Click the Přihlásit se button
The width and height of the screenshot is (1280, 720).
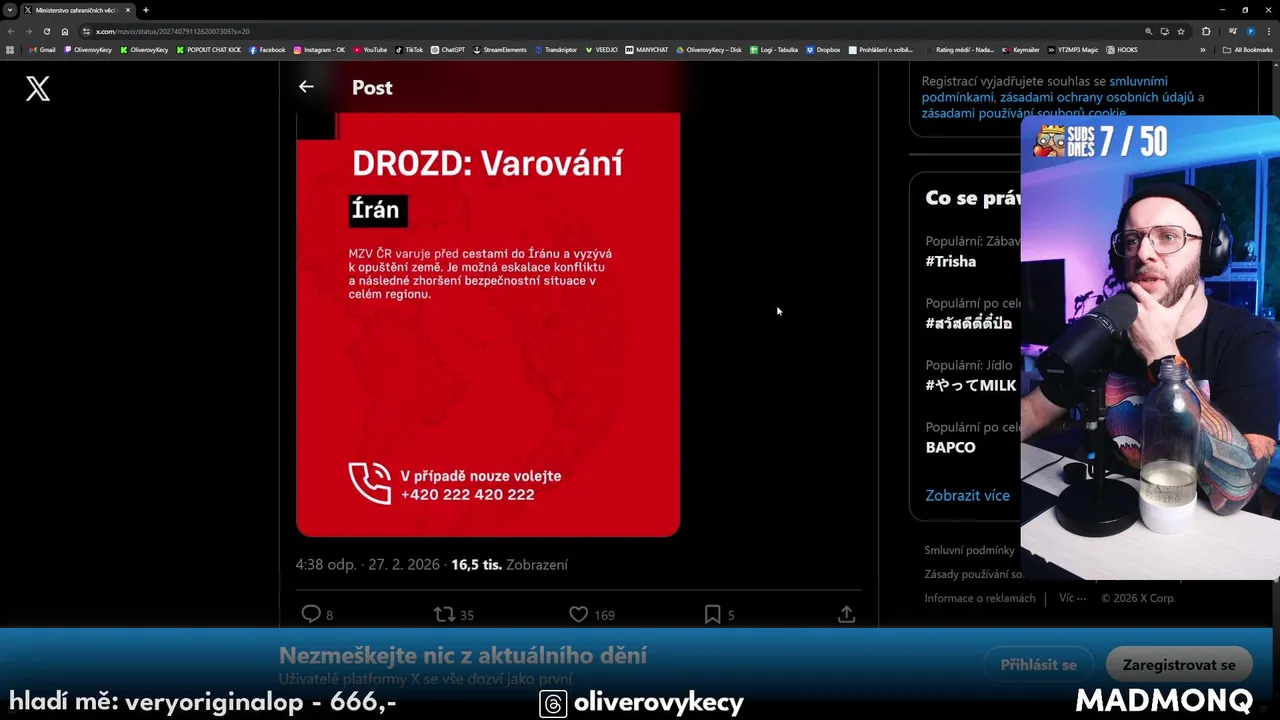[x=1038, y=665]
